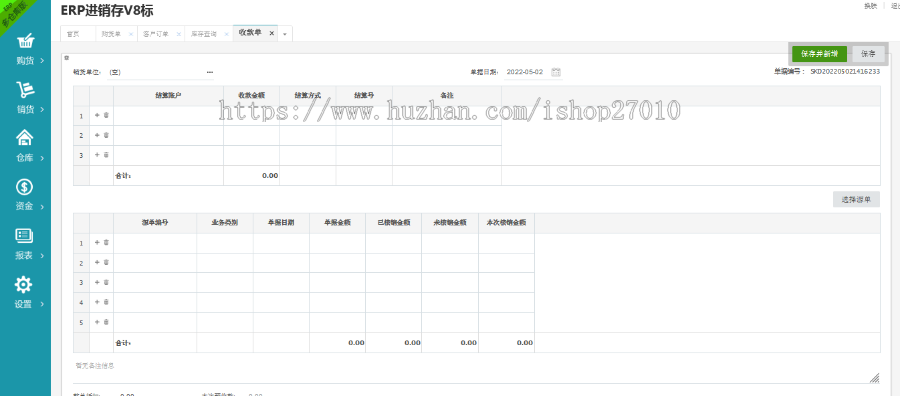Switch to the 首页 home tab
This screenshot has height=396, width=900.
73,34
